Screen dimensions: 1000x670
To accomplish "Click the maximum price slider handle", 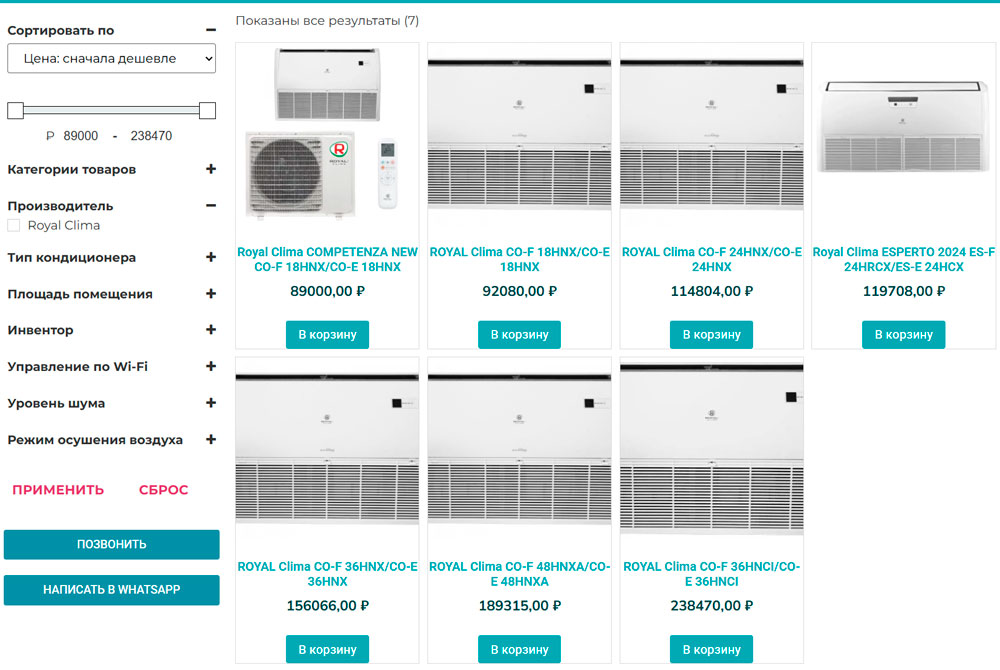I will (207, 110).
